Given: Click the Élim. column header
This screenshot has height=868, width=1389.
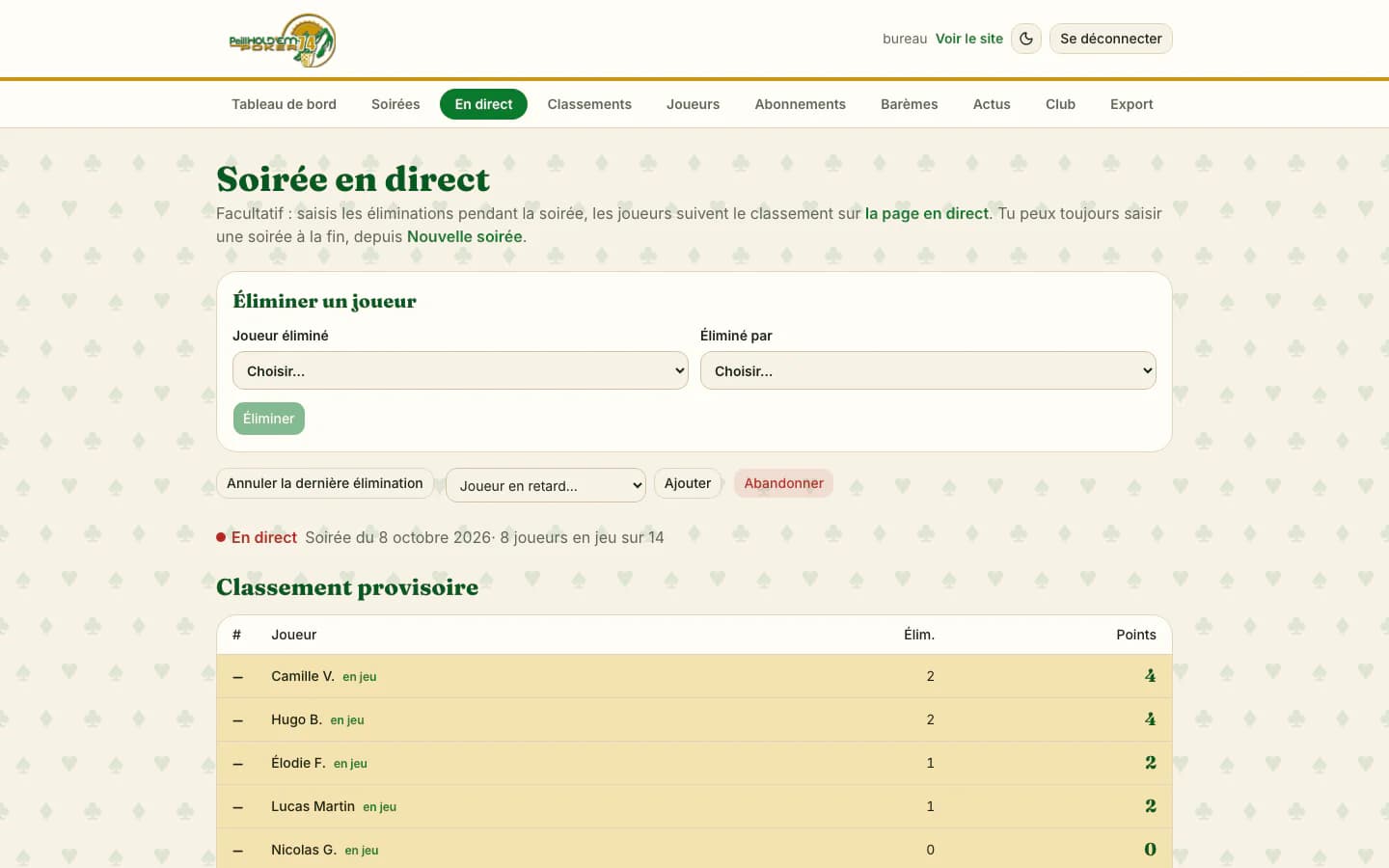Looking at the screenshot, I should pyautogui.click(x=919, y=635).
